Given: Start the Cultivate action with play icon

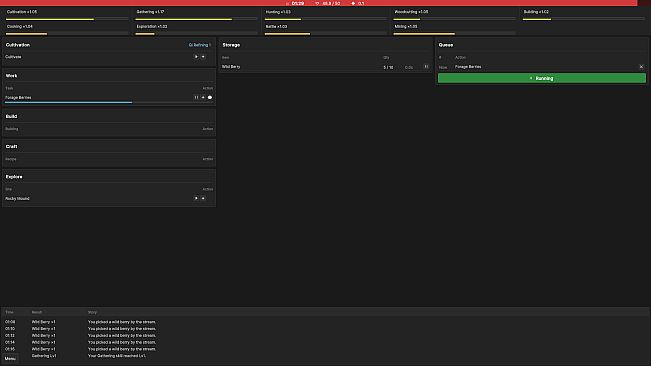Looking at the screenshot, I should click(x=196, y=56).
